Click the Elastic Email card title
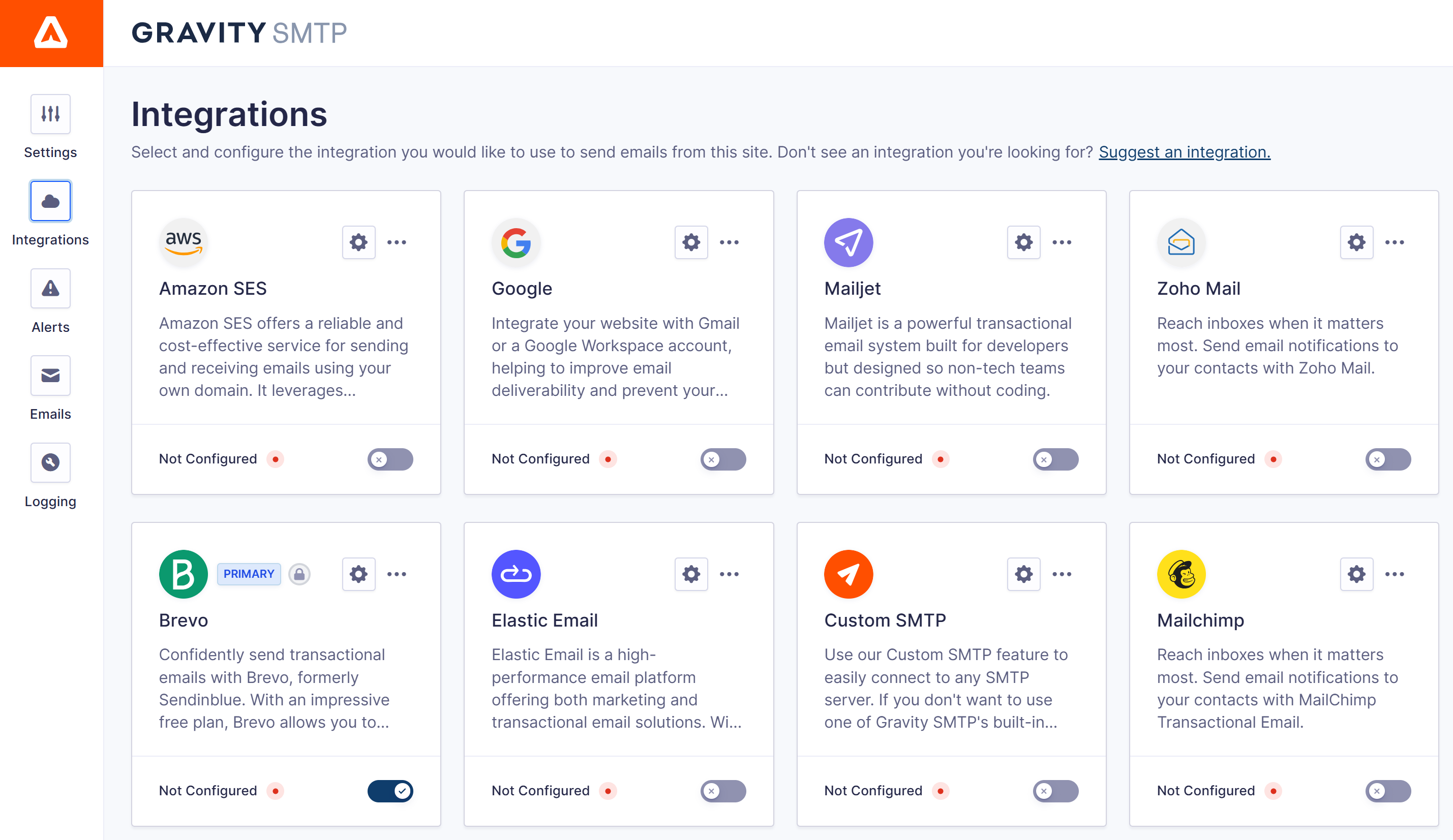This screenshot has height=840, width=1453. [544, 620]
